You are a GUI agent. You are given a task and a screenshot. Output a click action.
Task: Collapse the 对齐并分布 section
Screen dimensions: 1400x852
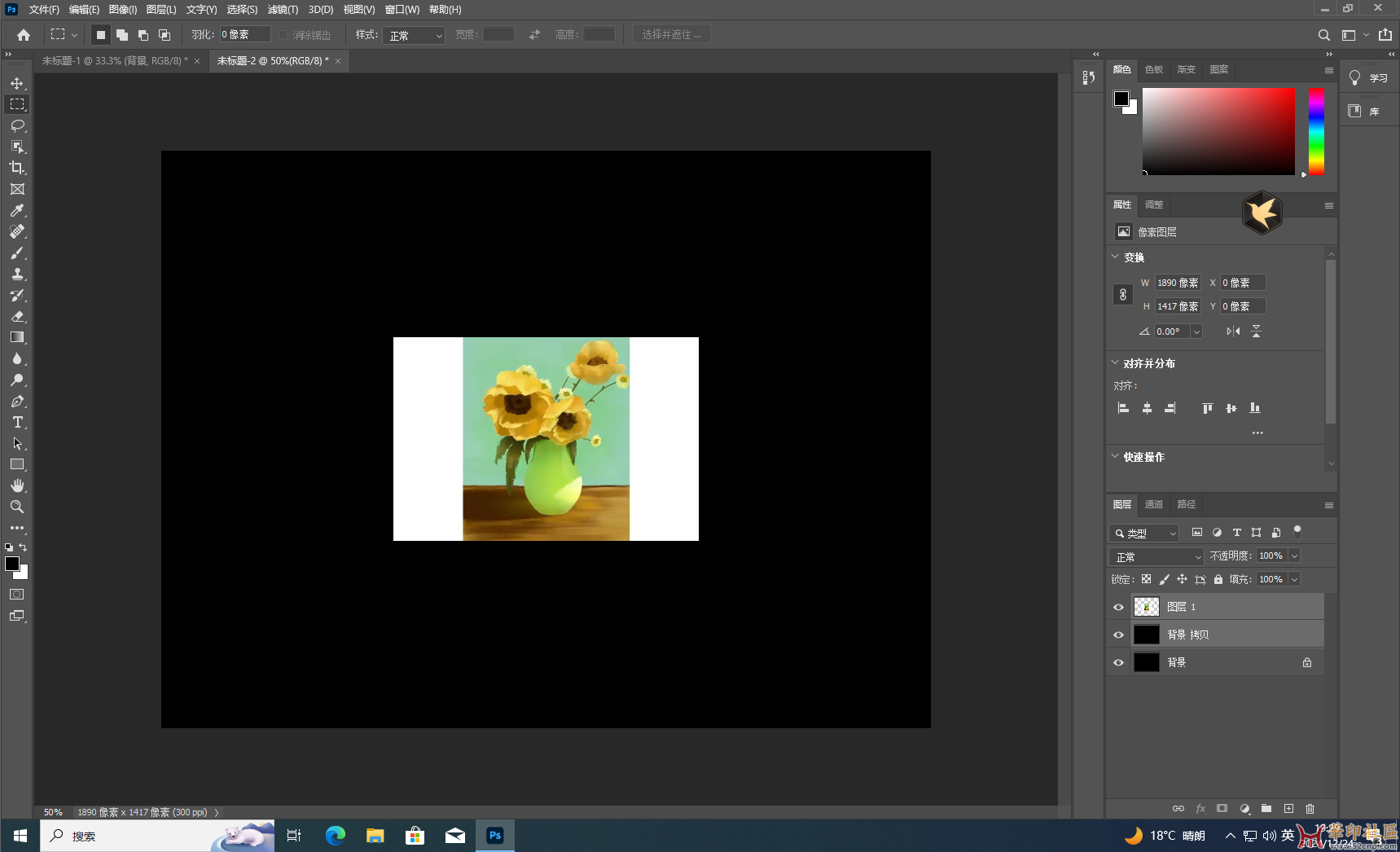1115,362
